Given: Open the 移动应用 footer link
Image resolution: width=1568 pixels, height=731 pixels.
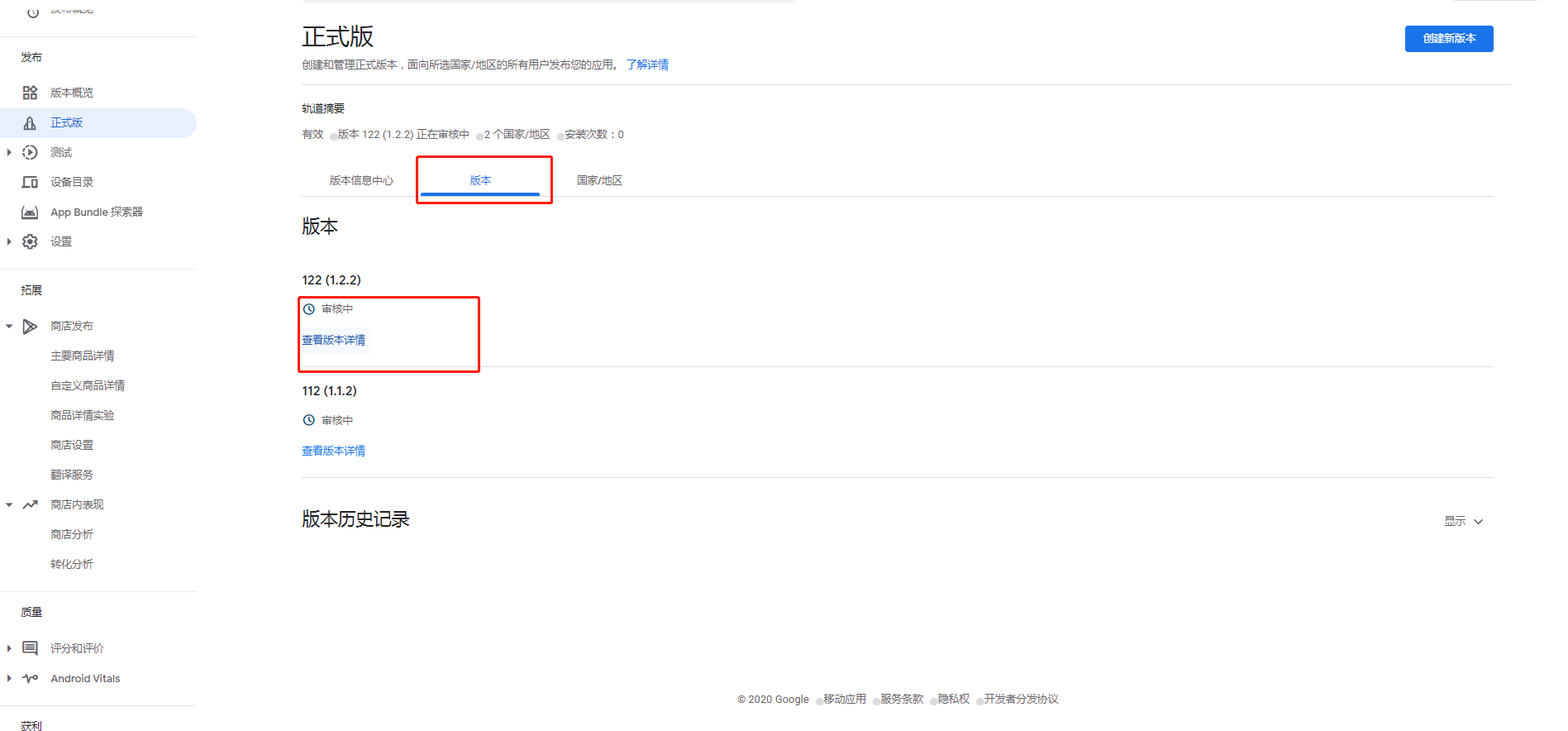Looking at the screenshot, I should [x=845, y=699].
